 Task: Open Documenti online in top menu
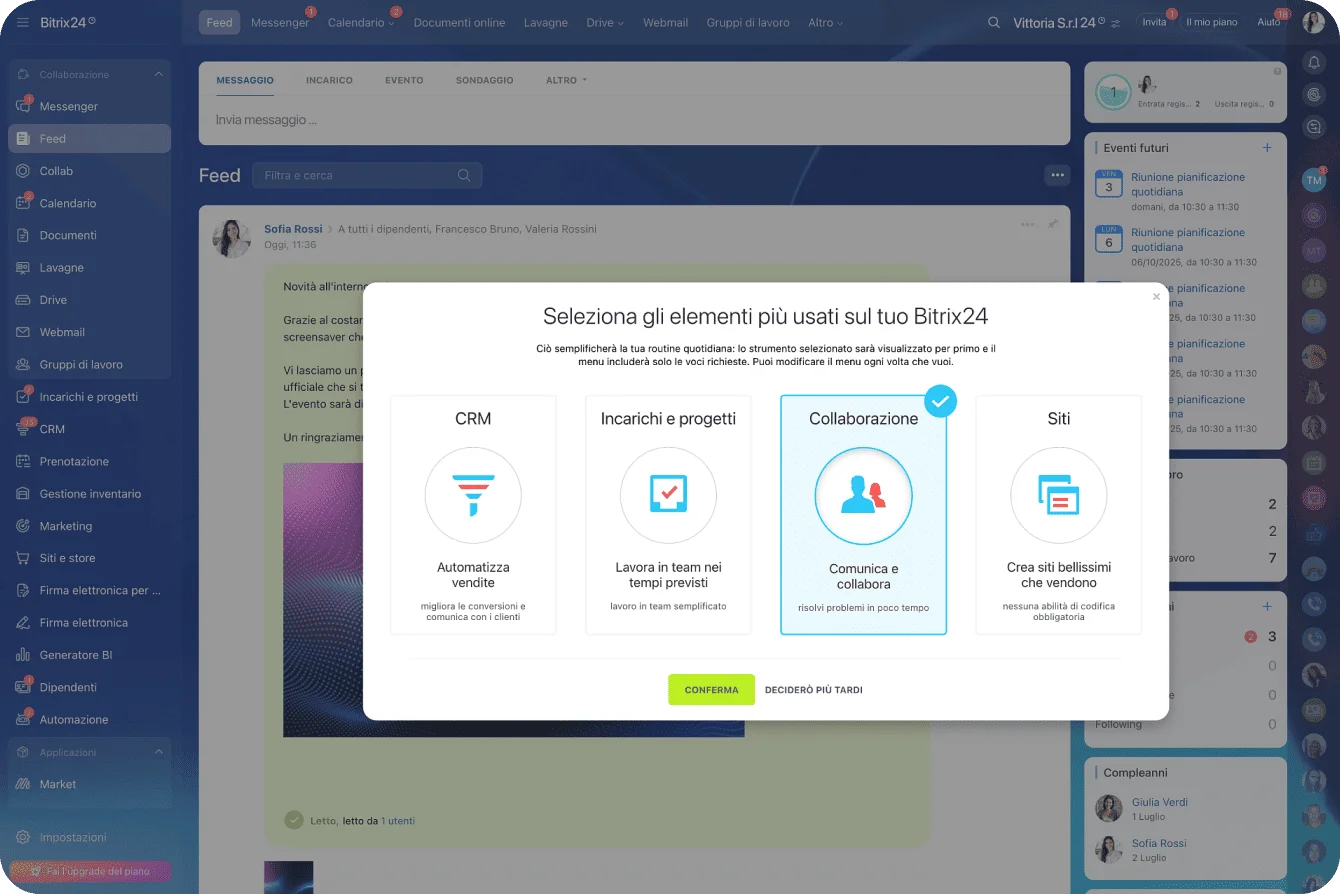pos(459,22)
